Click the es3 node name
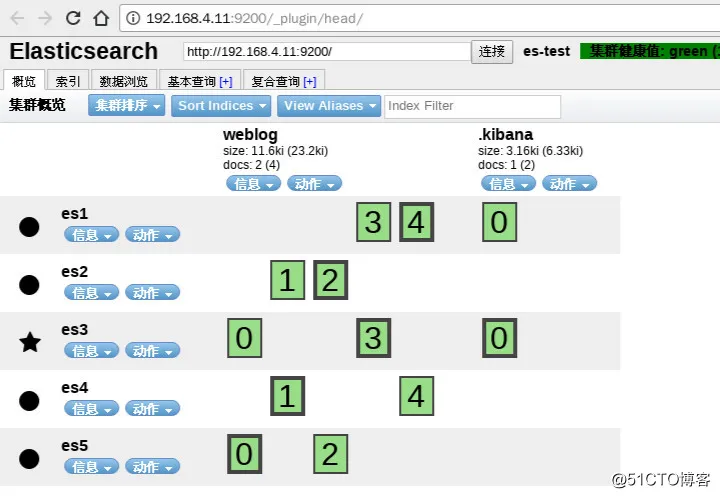Screen dimensions: 720x498 [74, 329]
